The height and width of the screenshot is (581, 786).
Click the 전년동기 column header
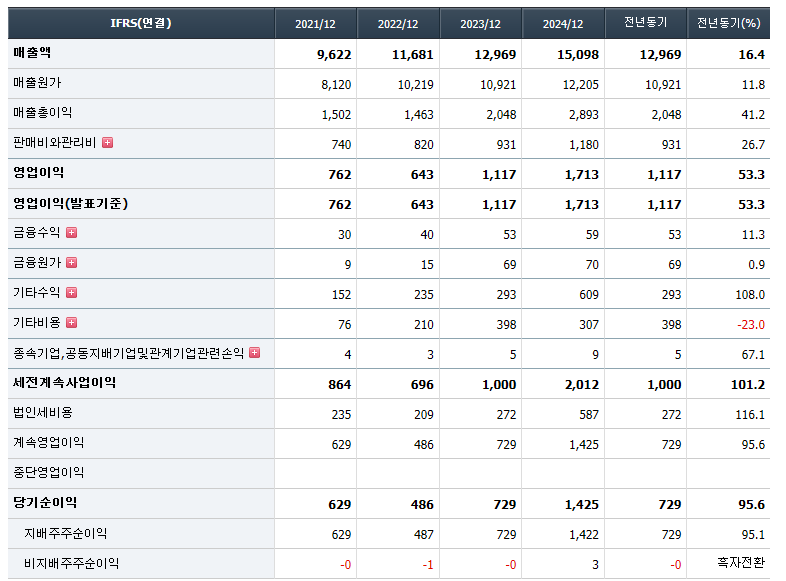[646, 23]
